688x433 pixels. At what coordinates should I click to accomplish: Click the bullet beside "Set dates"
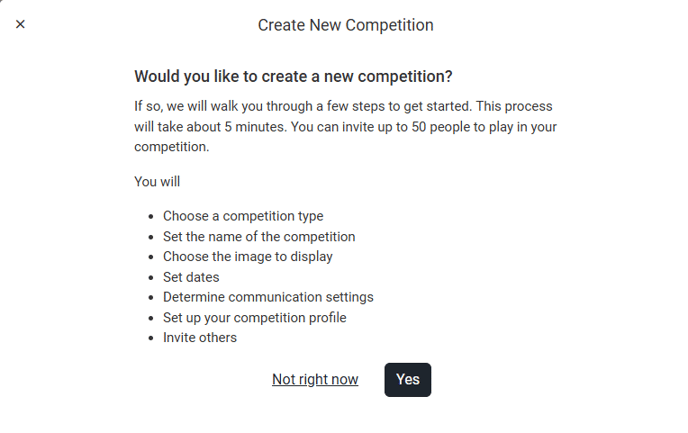tap(150, 278)
